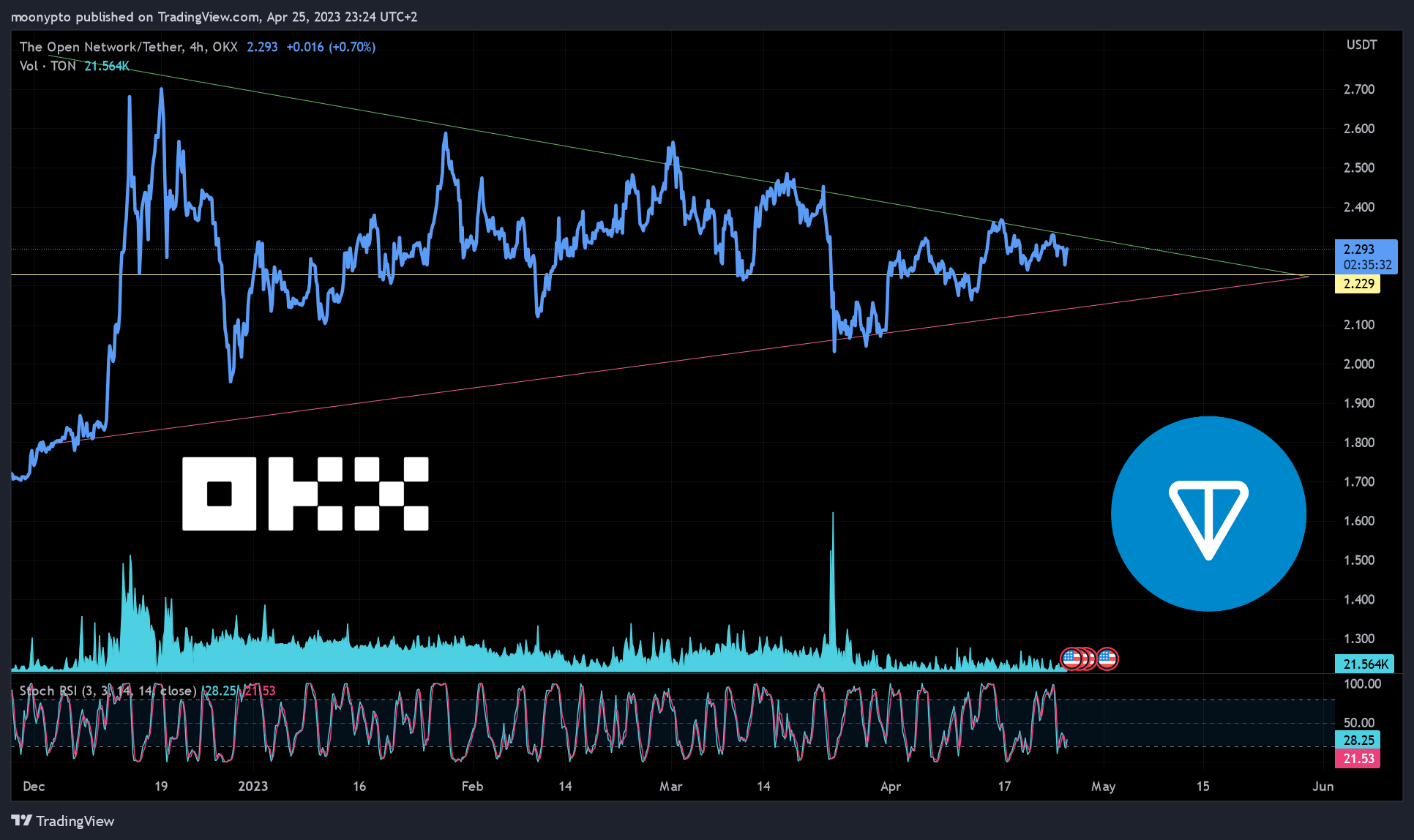Click the 19 date label on the time axis

(161, 787)
